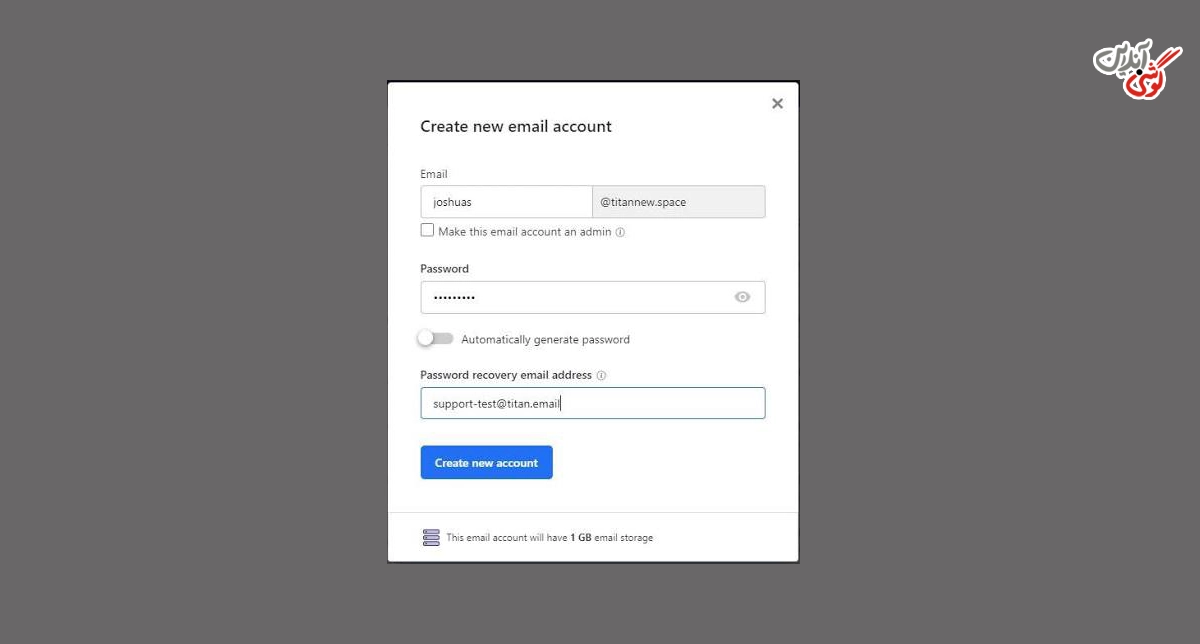Click the red logo watermark in corner

1138,69
